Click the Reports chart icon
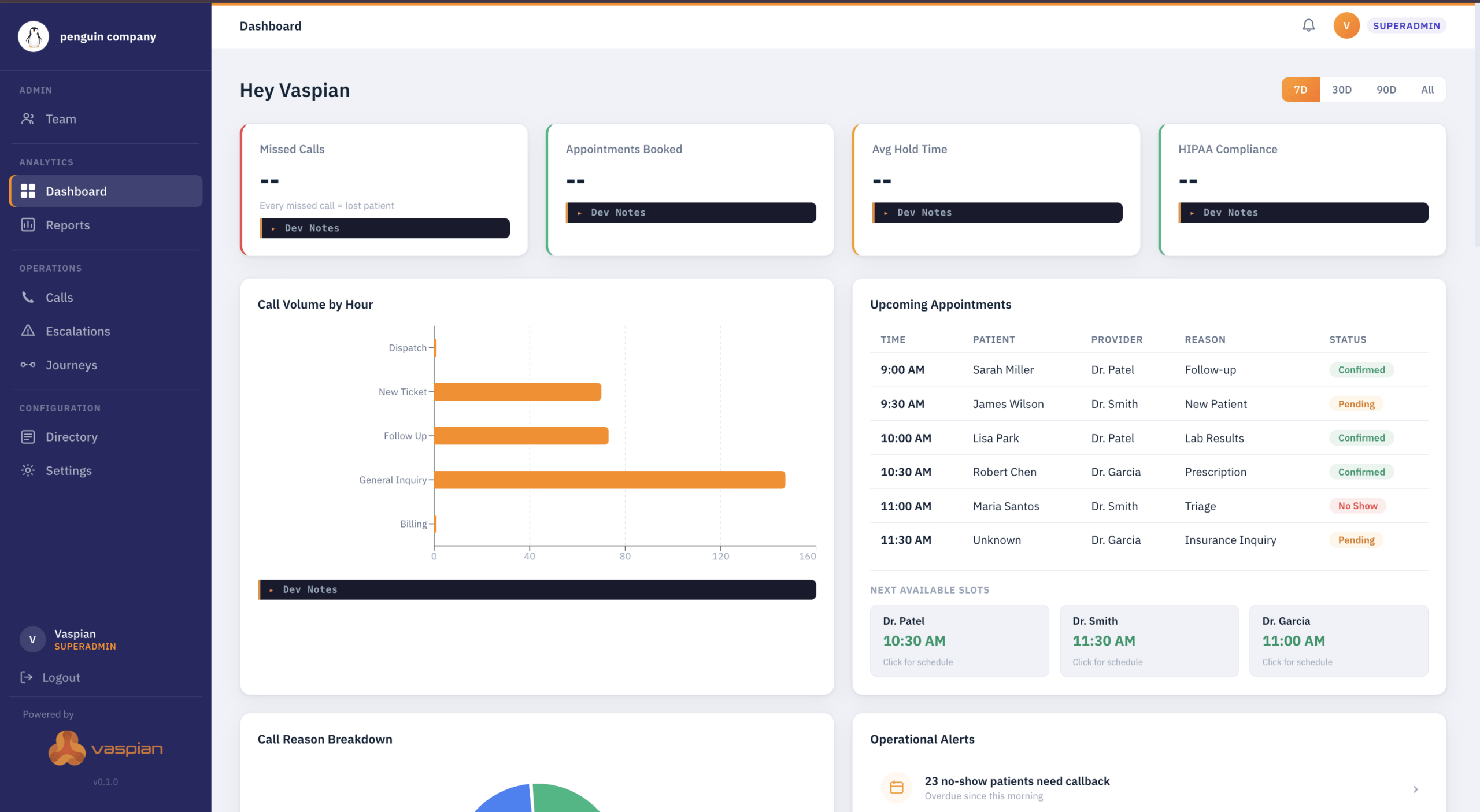 28,225
